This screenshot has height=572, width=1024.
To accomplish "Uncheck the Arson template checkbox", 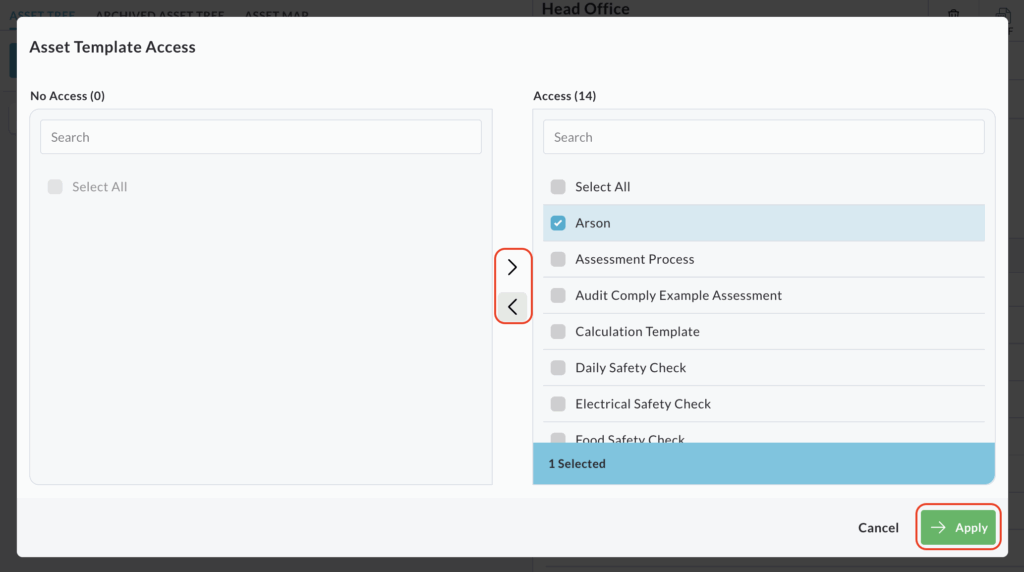I will [558, 223].
